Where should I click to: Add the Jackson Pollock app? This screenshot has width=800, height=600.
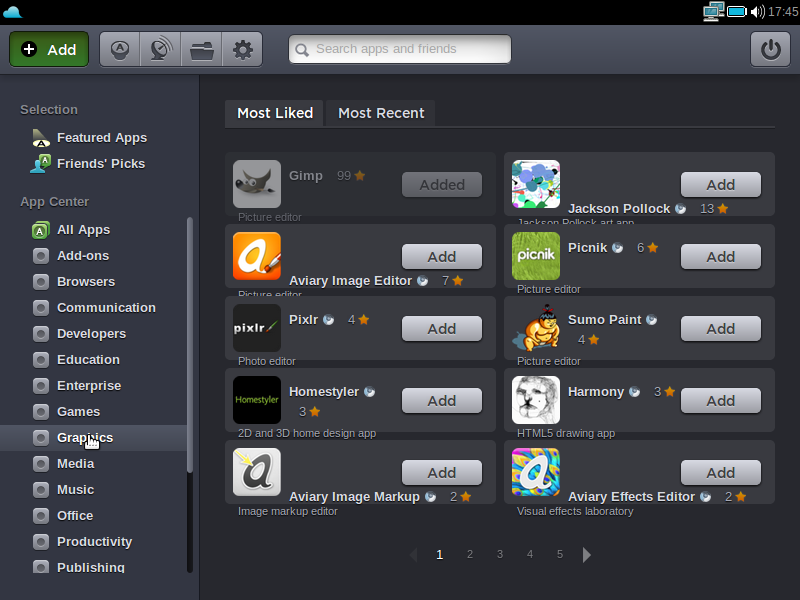(x=721, y=185)
